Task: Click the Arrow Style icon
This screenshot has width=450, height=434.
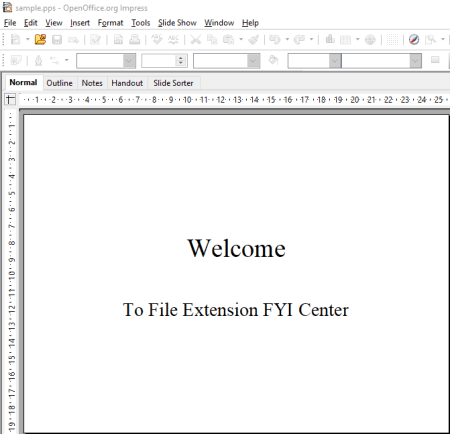Action: coord(54,61)
